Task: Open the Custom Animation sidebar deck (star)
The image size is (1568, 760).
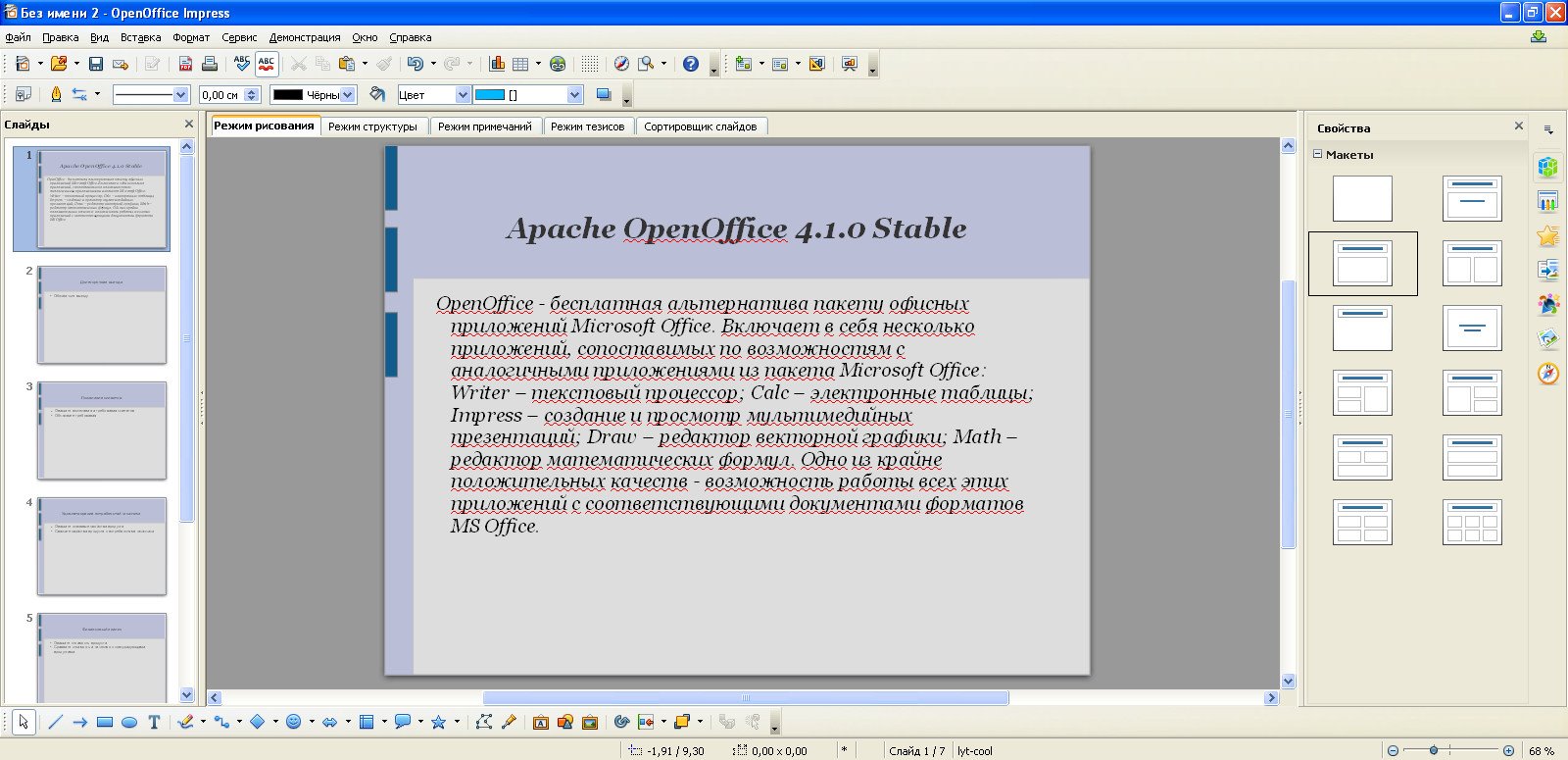Action: pyautogui.click(x=1548, y=235)
